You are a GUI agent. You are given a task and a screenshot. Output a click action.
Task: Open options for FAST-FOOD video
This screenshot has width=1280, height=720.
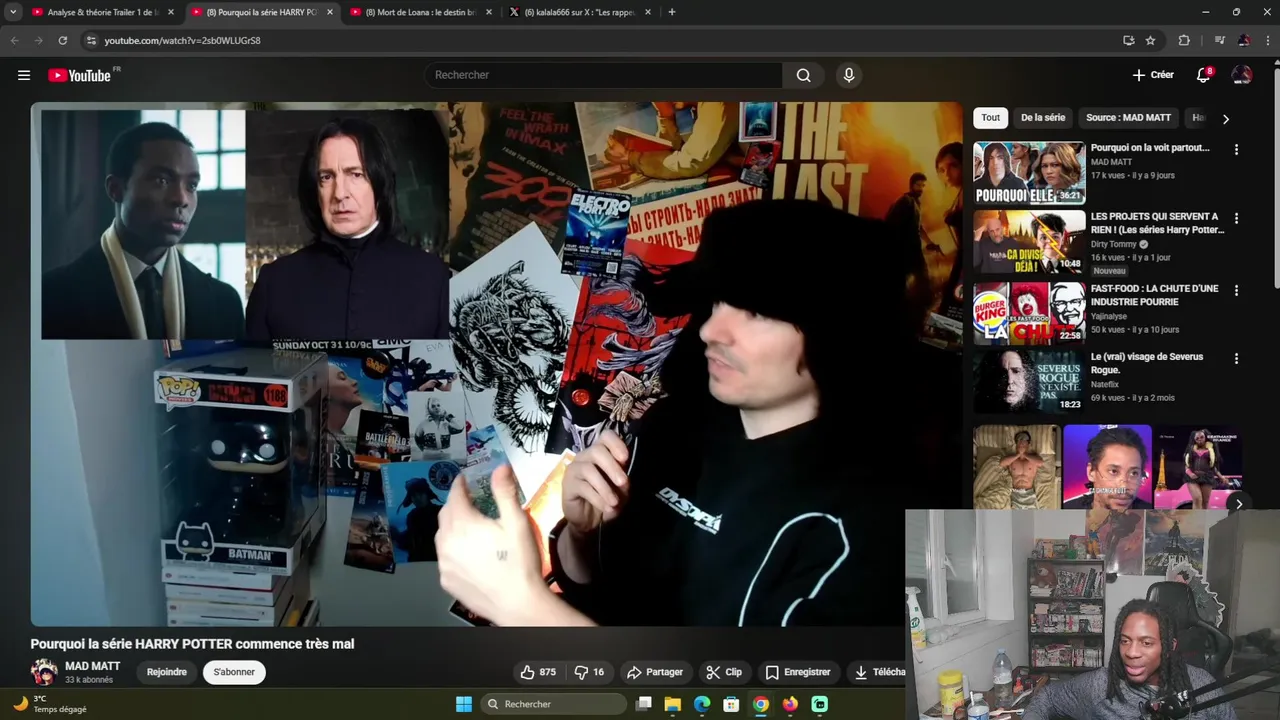click(1236, 290)
